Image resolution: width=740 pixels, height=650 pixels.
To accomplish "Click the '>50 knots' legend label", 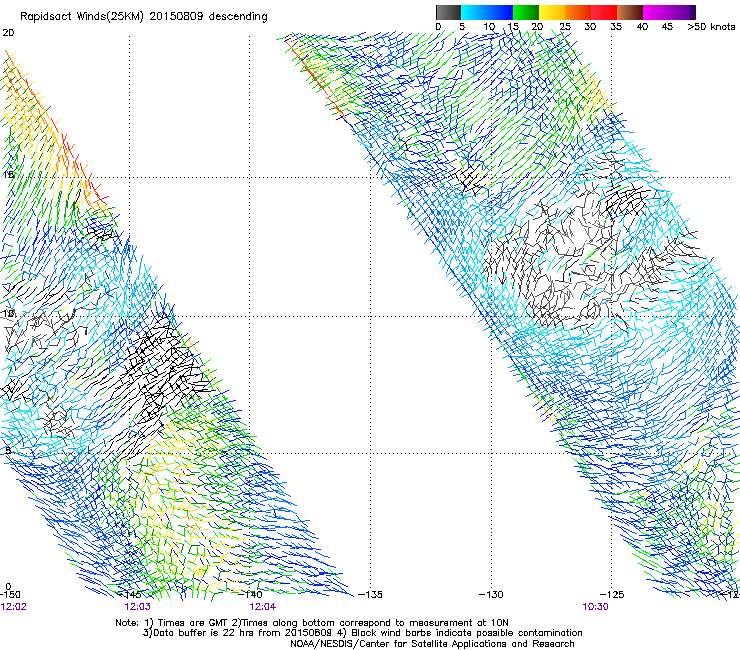I will click(711, 27).
